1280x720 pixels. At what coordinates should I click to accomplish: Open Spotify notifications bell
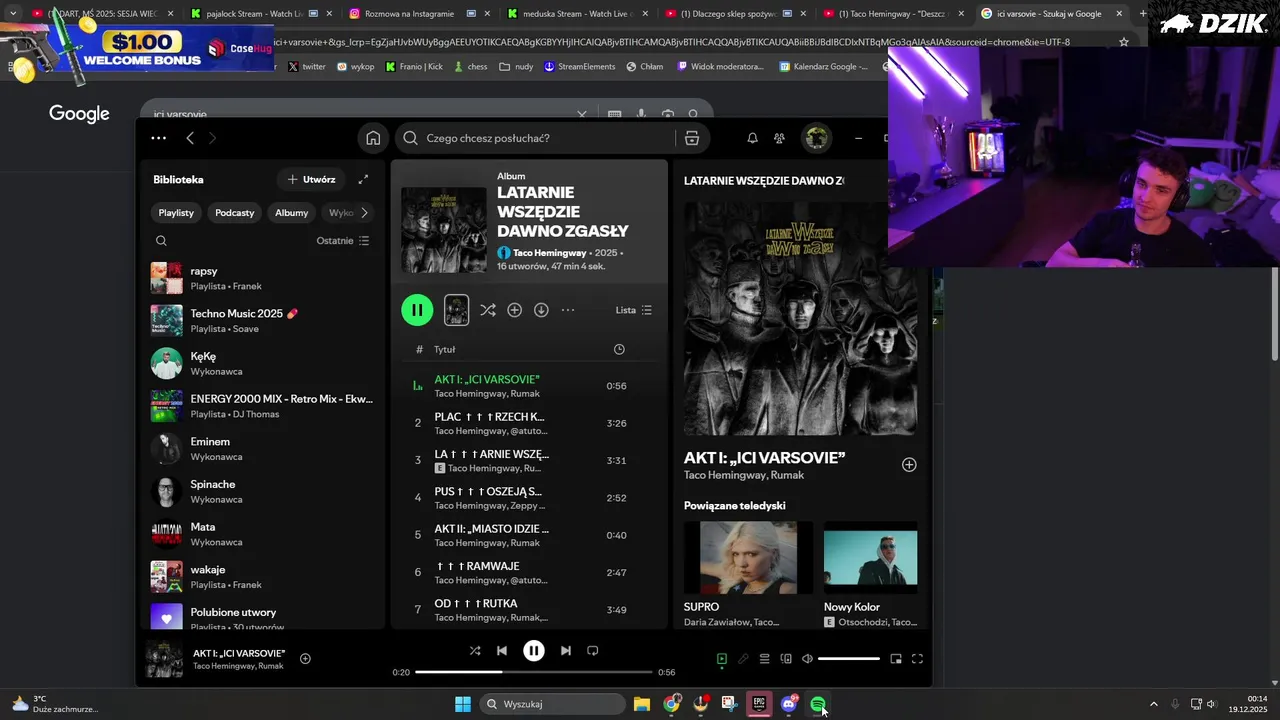click(x=752, y=138)
